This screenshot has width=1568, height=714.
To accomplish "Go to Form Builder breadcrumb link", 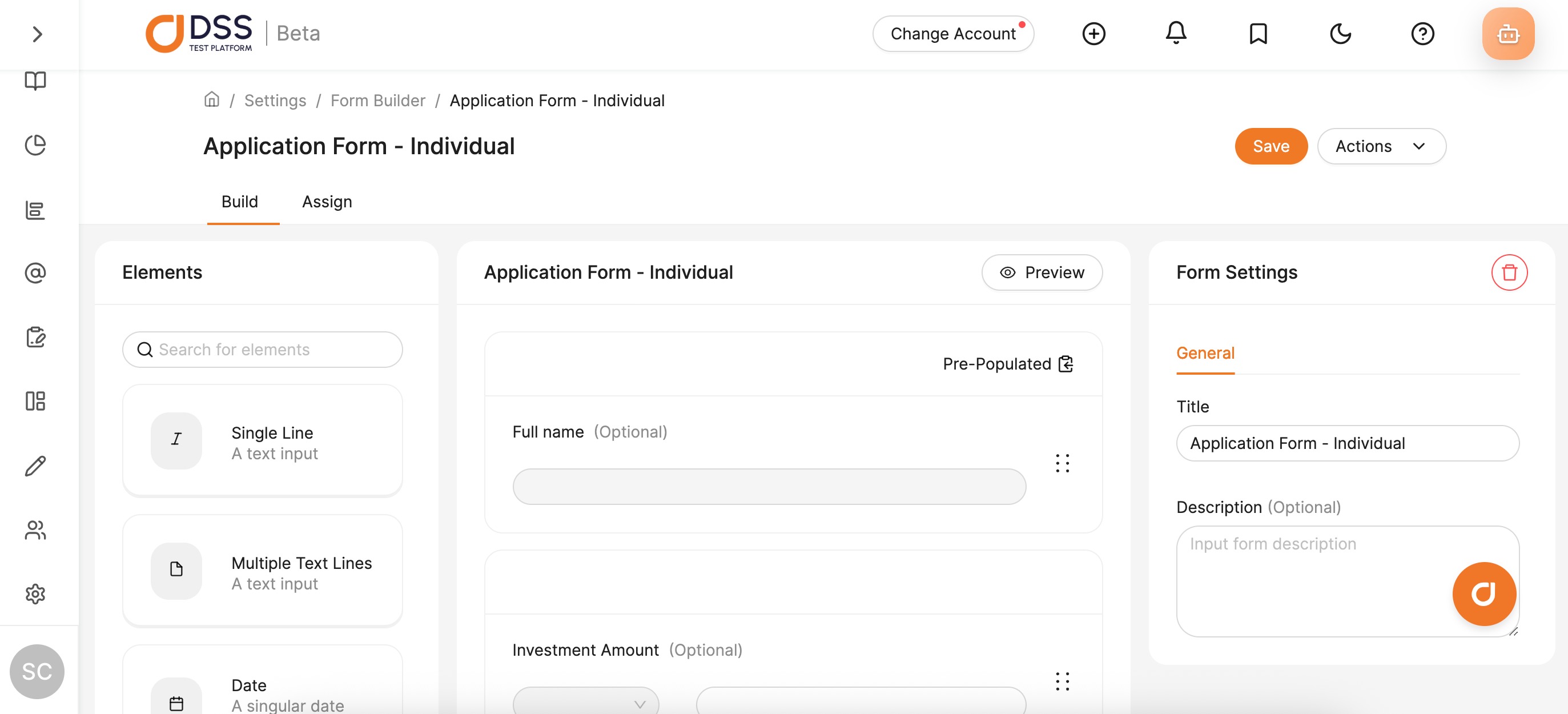I will (377, 101).
